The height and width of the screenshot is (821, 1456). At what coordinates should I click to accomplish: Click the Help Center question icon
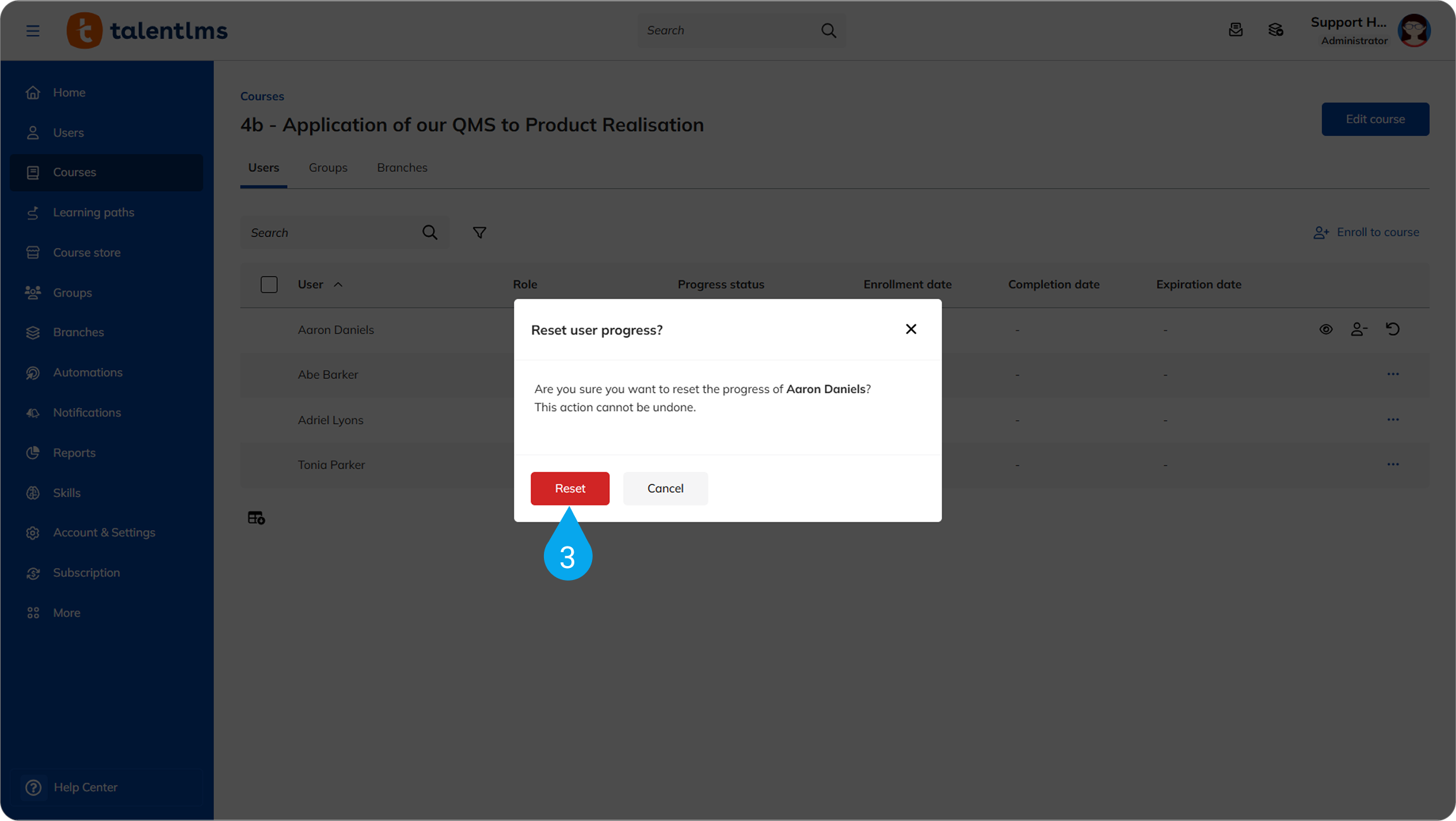point(34,787)
